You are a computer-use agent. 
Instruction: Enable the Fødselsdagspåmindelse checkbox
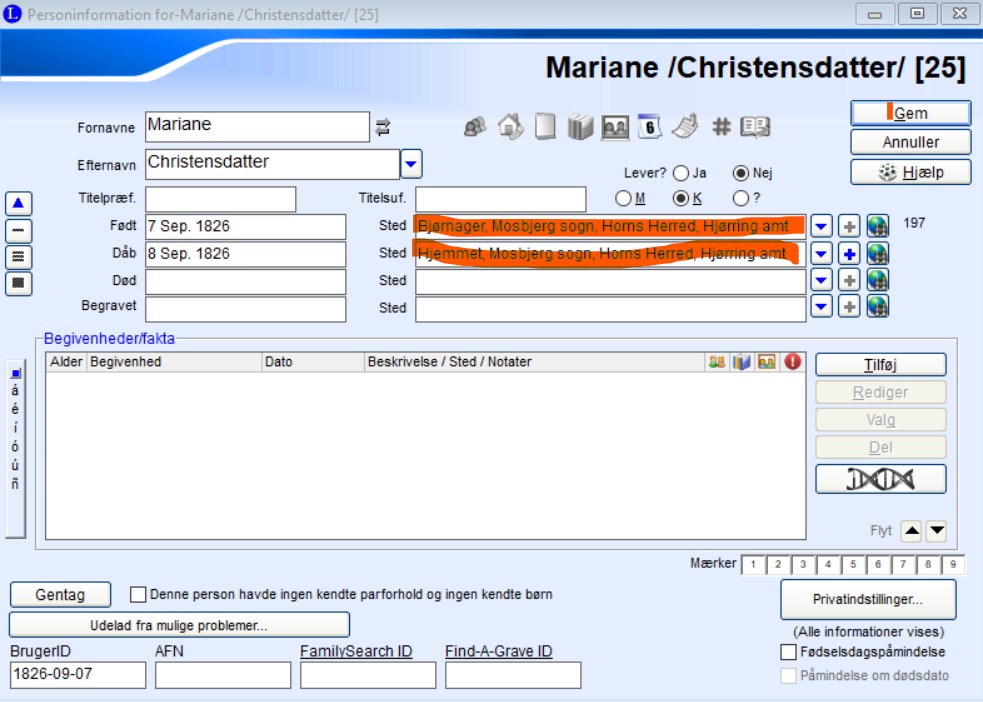[789, 652]
